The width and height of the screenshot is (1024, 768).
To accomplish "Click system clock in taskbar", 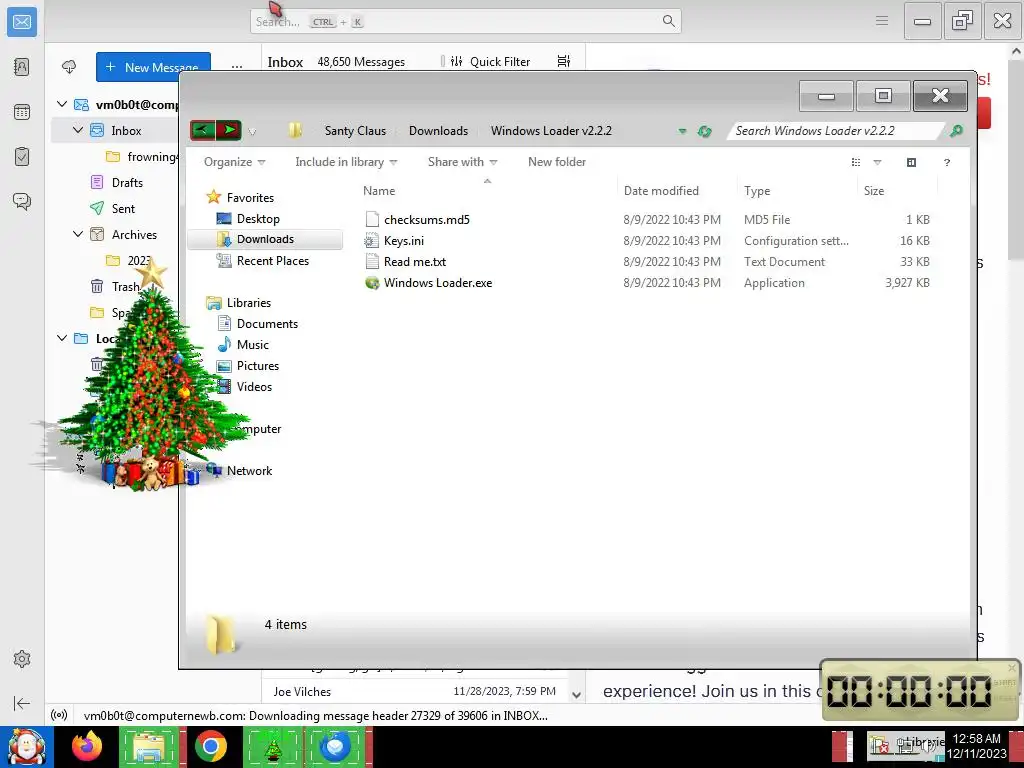I will click(x=976, y=746).
